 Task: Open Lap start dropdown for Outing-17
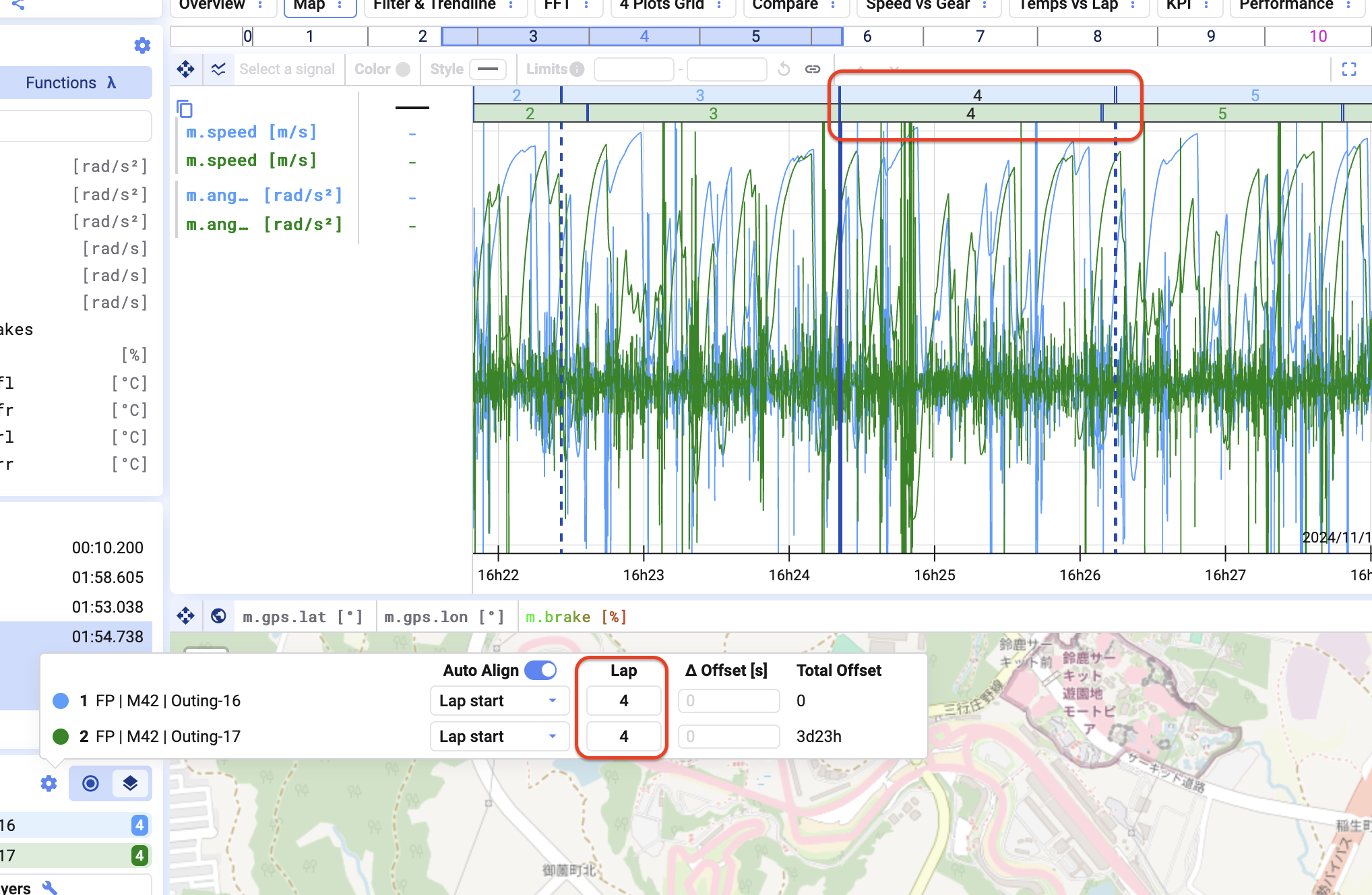(499, 737)
